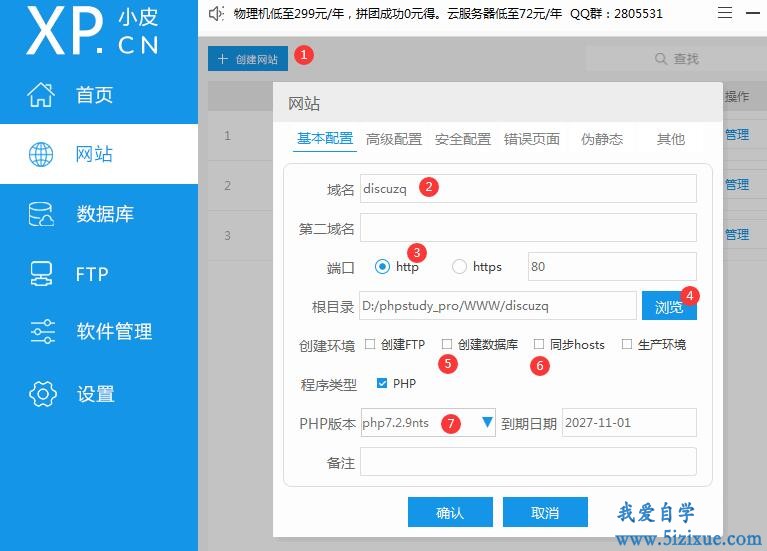Image resolution: width=767 pixels, height=551 pixels.
Task: Switch to the 安全配置 tab
Action: 463,139
